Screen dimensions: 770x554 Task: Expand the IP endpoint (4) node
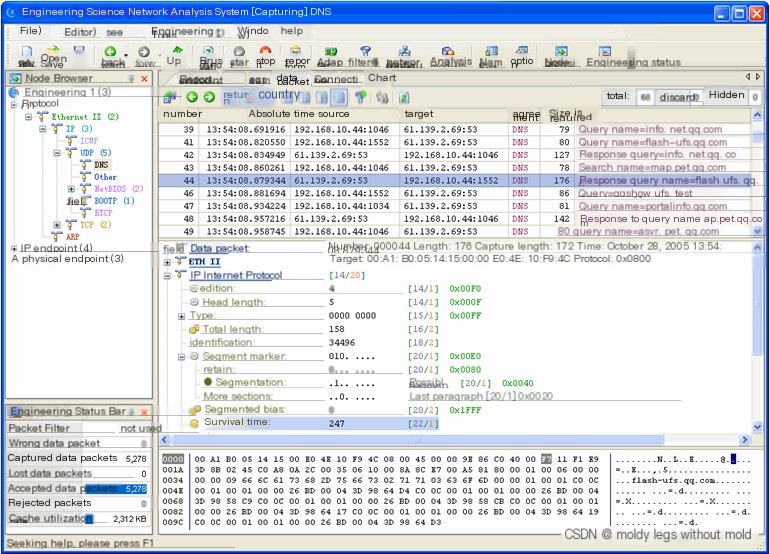point(14,249)
